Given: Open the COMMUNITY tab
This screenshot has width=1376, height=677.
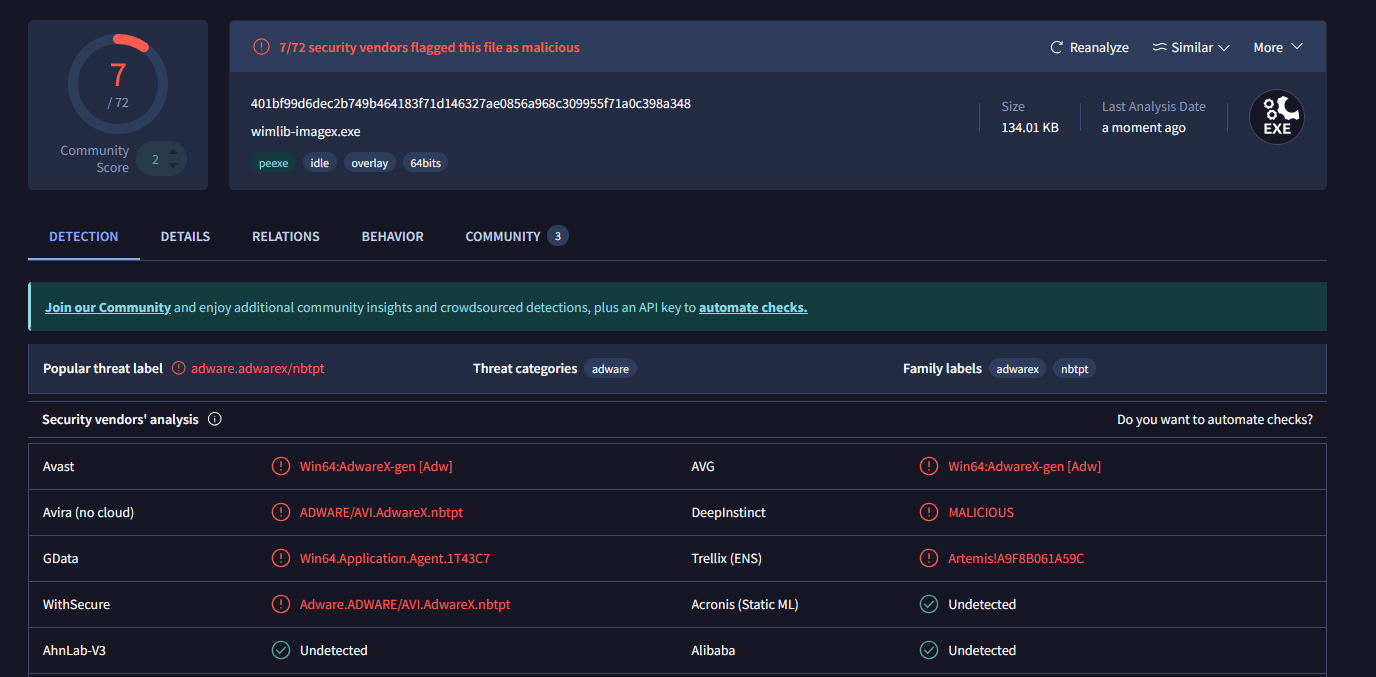Looking at the screenshot, I should 516,237.
